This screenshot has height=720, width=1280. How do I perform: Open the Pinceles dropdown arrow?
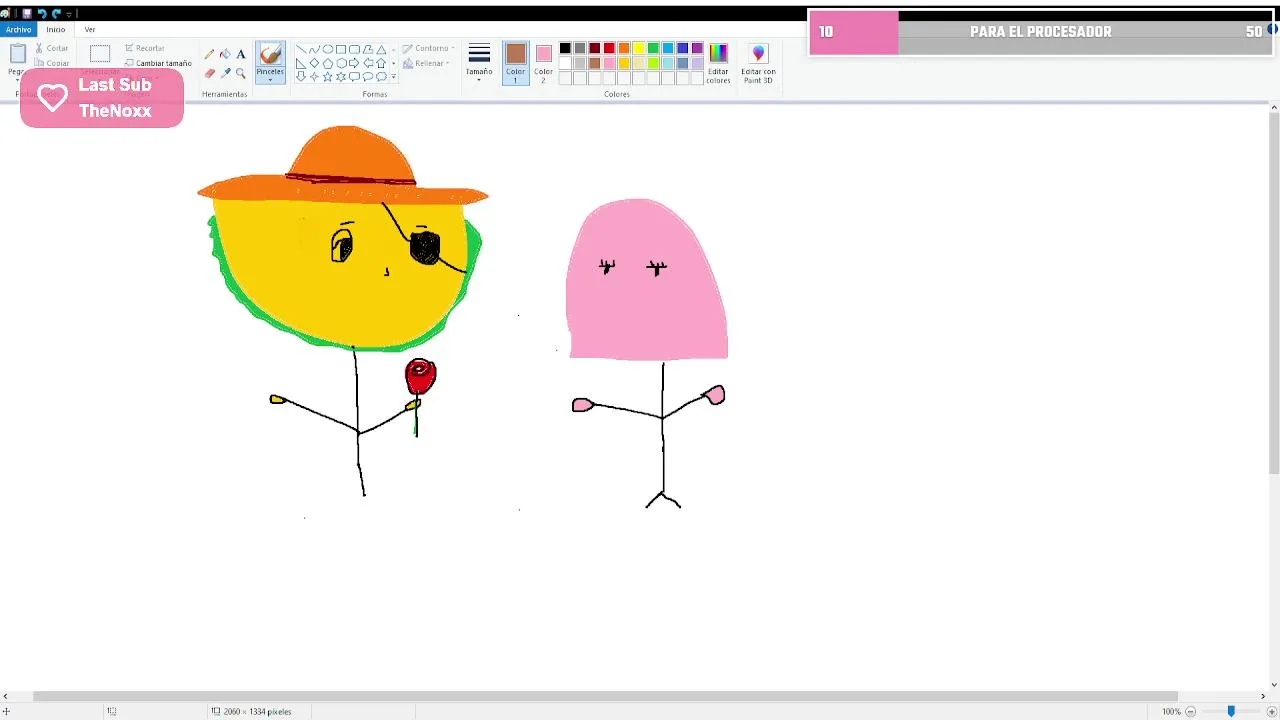(x=270, y=80)
